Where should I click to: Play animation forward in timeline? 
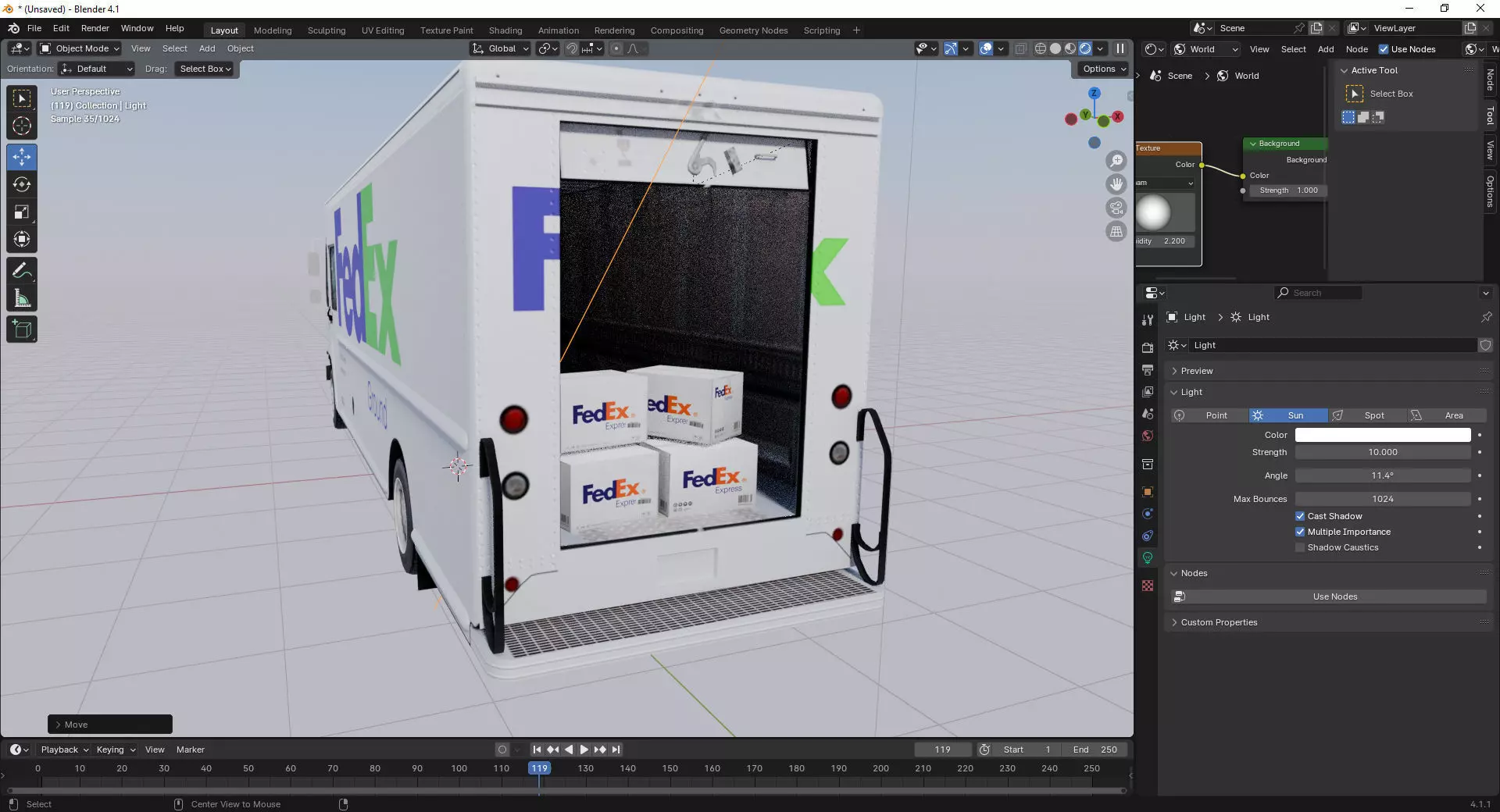tap(584, 750)
